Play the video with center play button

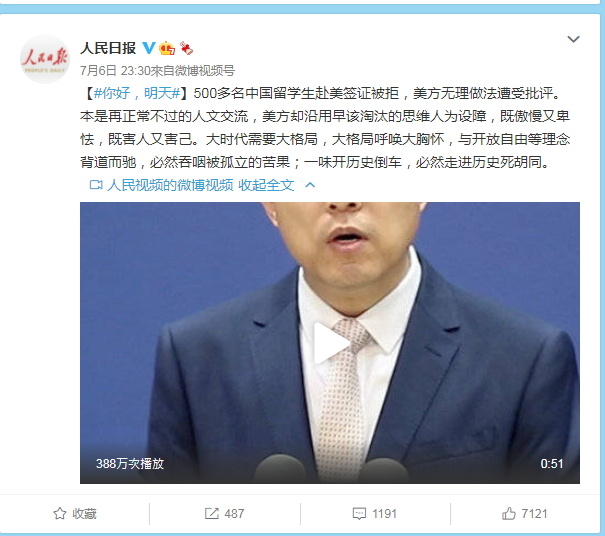click(331, 343)
